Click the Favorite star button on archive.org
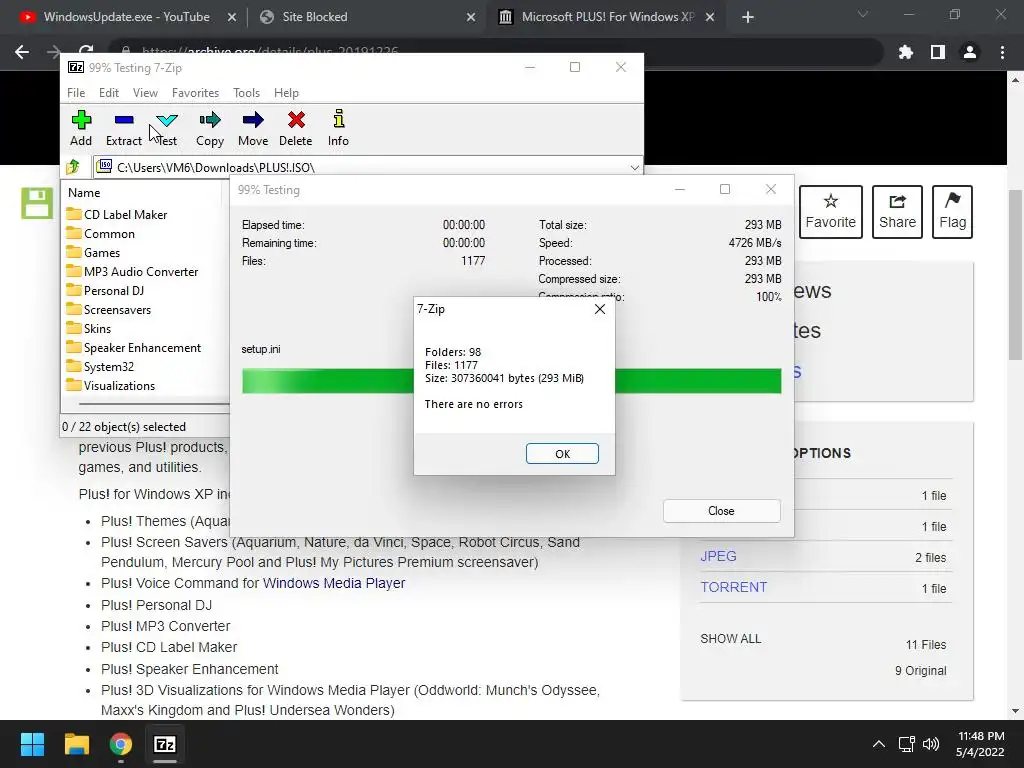 click(x=831, y=212)
